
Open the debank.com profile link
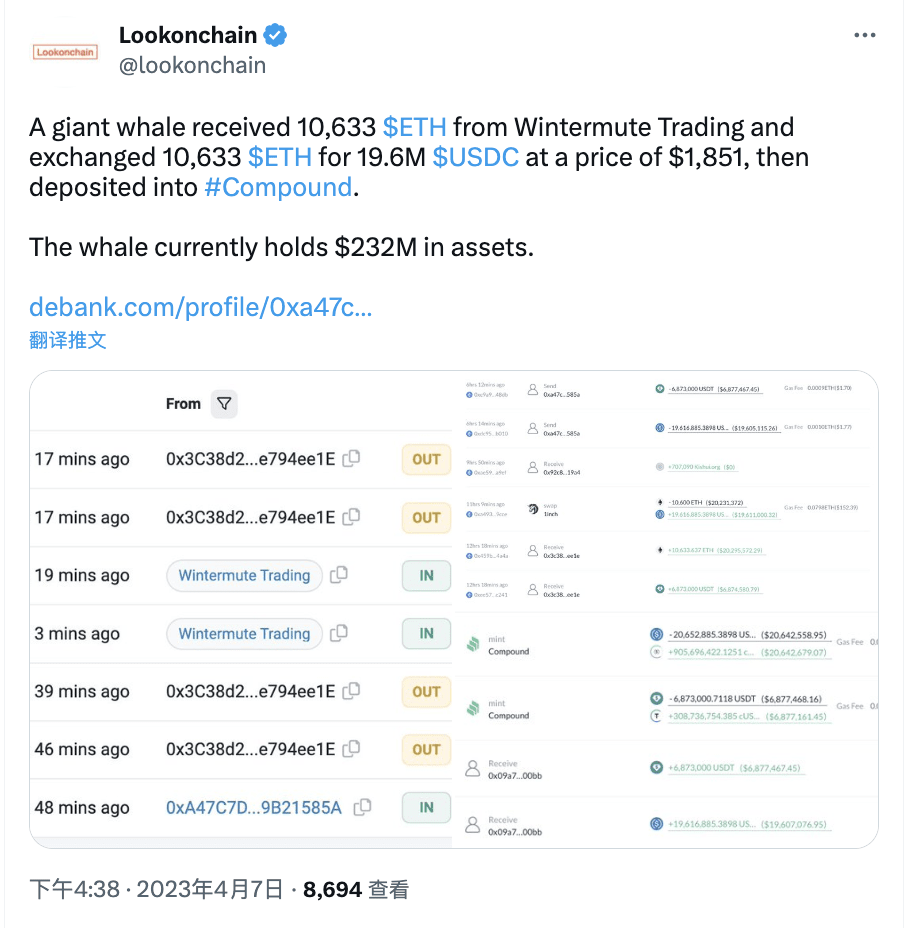point(199,307)
